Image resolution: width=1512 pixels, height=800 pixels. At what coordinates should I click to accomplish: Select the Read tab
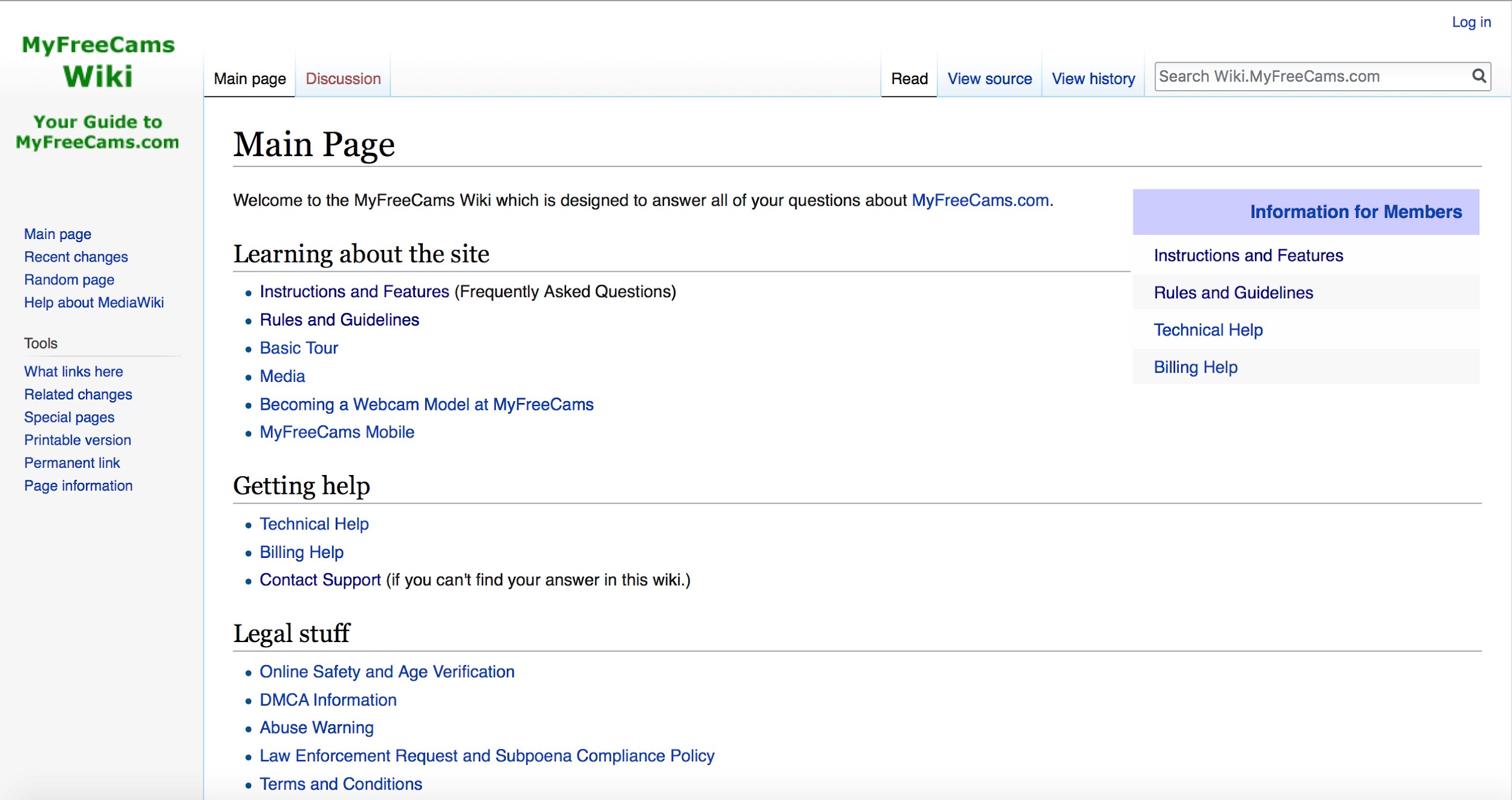coord(909,79)
